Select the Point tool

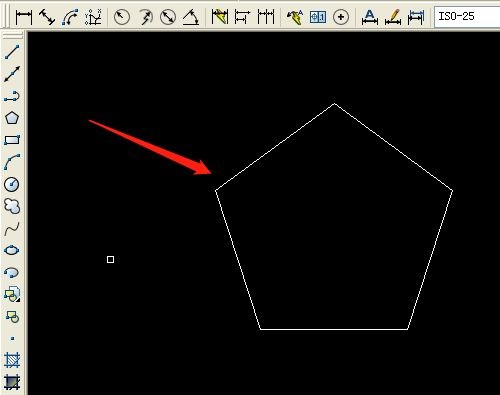tap(12, 338)
